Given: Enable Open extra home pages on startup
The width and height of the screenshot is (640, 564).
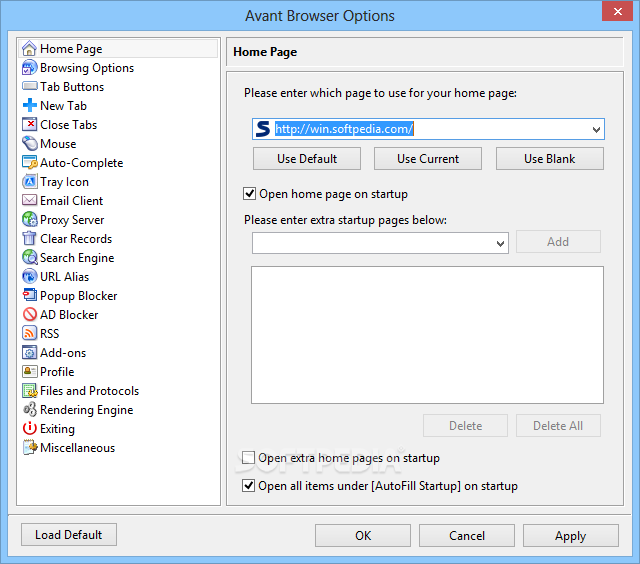Looking at the screenshot, I should (x=248, y=457).
